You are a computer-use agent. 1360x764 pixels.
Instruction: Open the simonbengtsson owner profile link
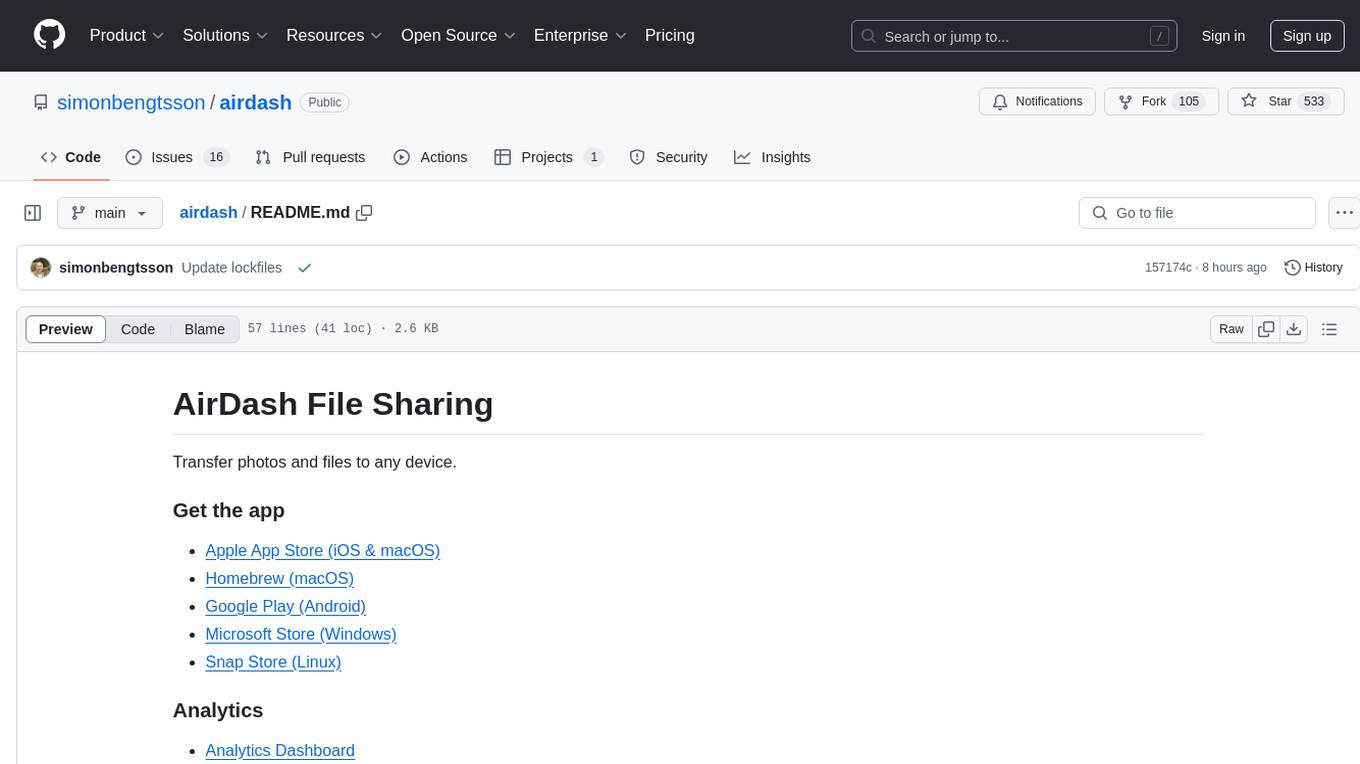(131, 102)
